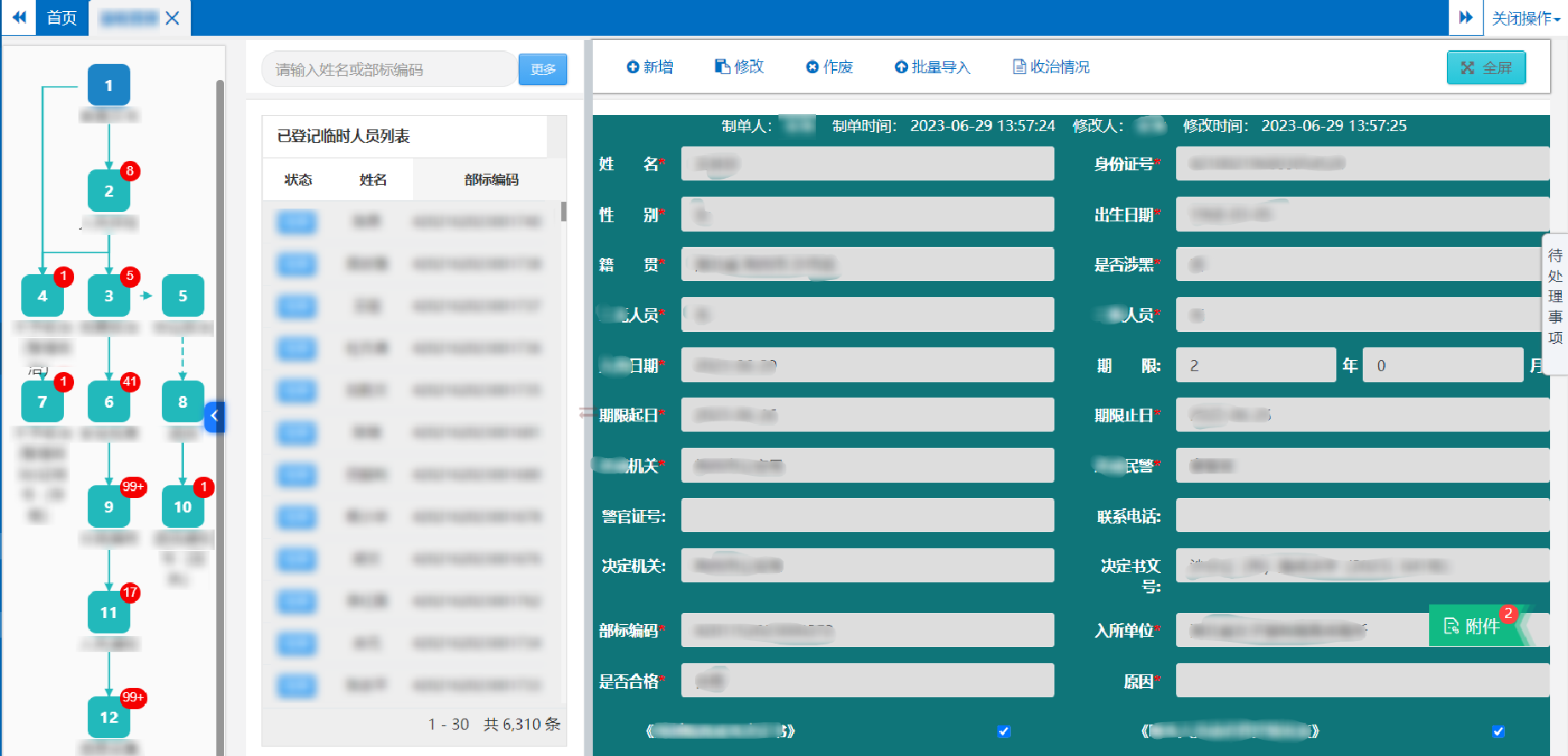1568x756 pixels.
Task: Select workflow node 10
Action: [x=183, y=507]
